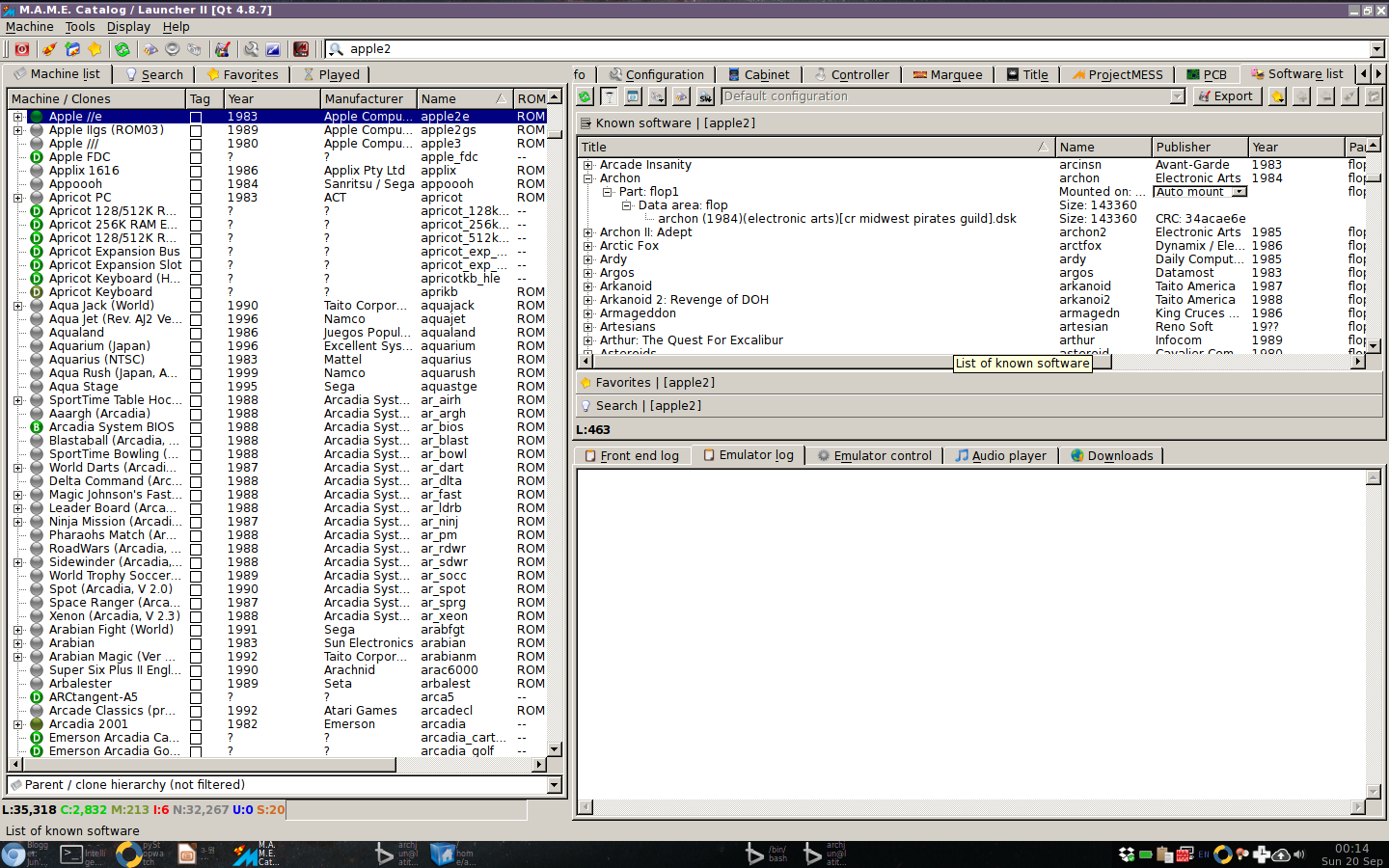Open the Auto mount dropdown
This screenshot has height=868, width=1389.
point(1200,192)
